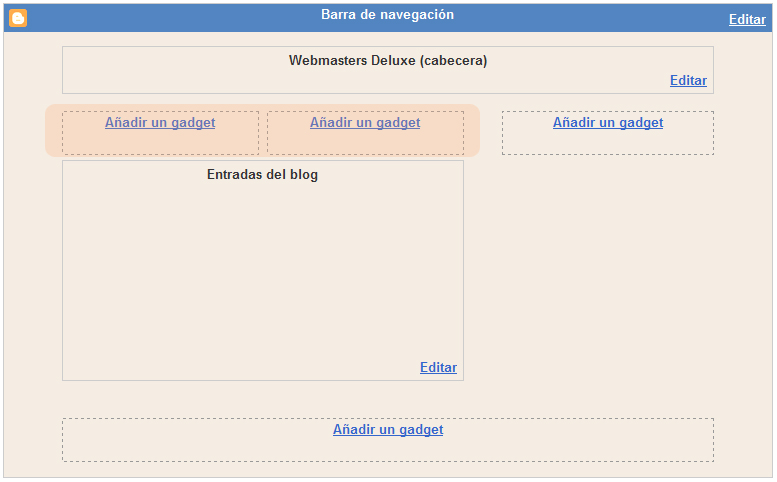Screen dimensions: 777x482
Task: Add a gadget in the right sidebar
Action: [608, 122]
